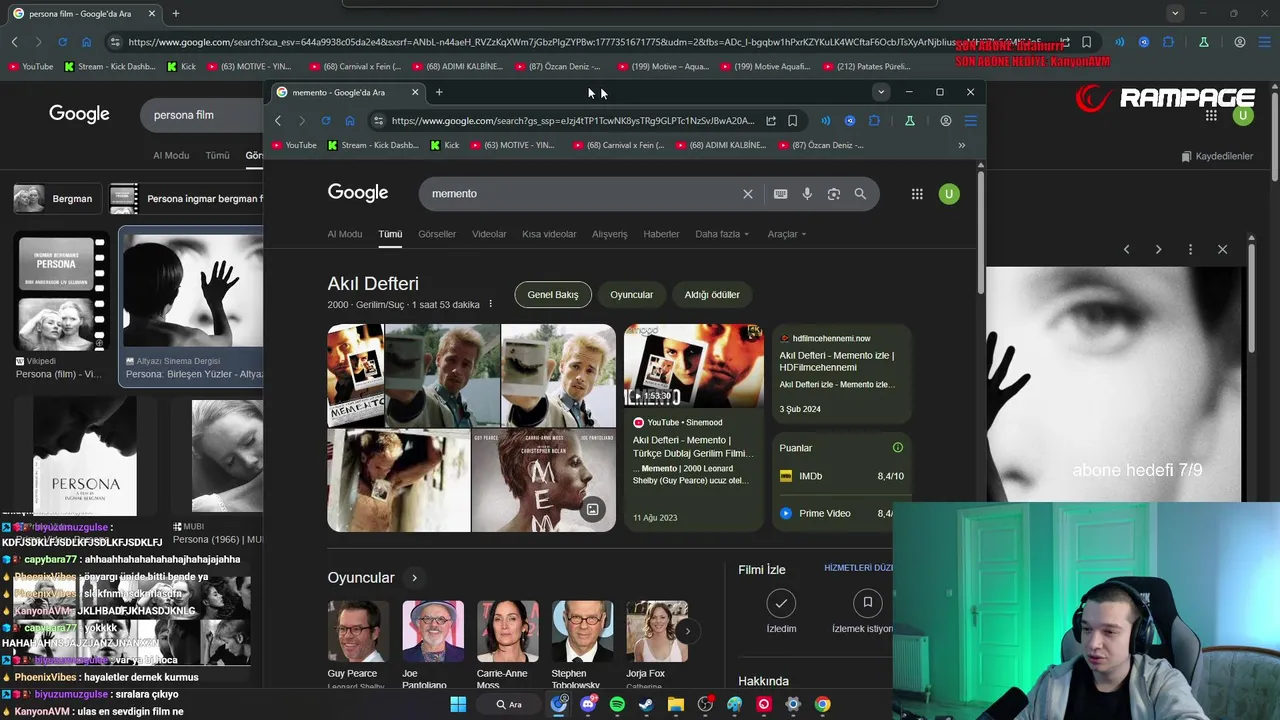The height and width of the screenshot is (720, 1280).
Task: Open the extensions puzzle icon
Action: [x=874, y=121]
